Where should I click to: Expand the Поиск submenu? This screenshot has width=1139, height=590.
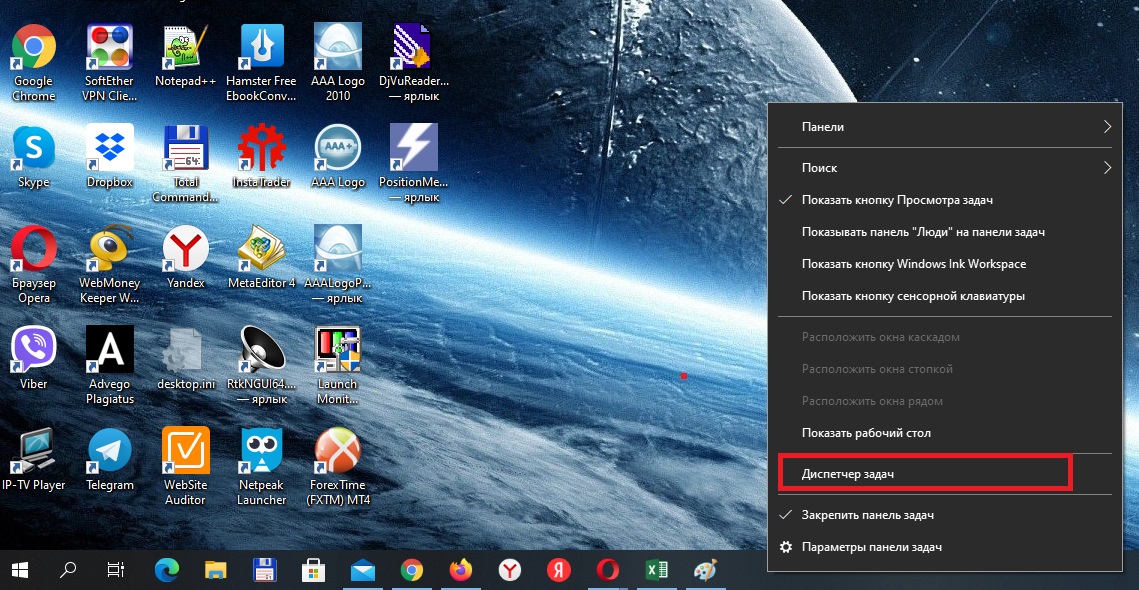pyautogui.click(x=944, y=168)
